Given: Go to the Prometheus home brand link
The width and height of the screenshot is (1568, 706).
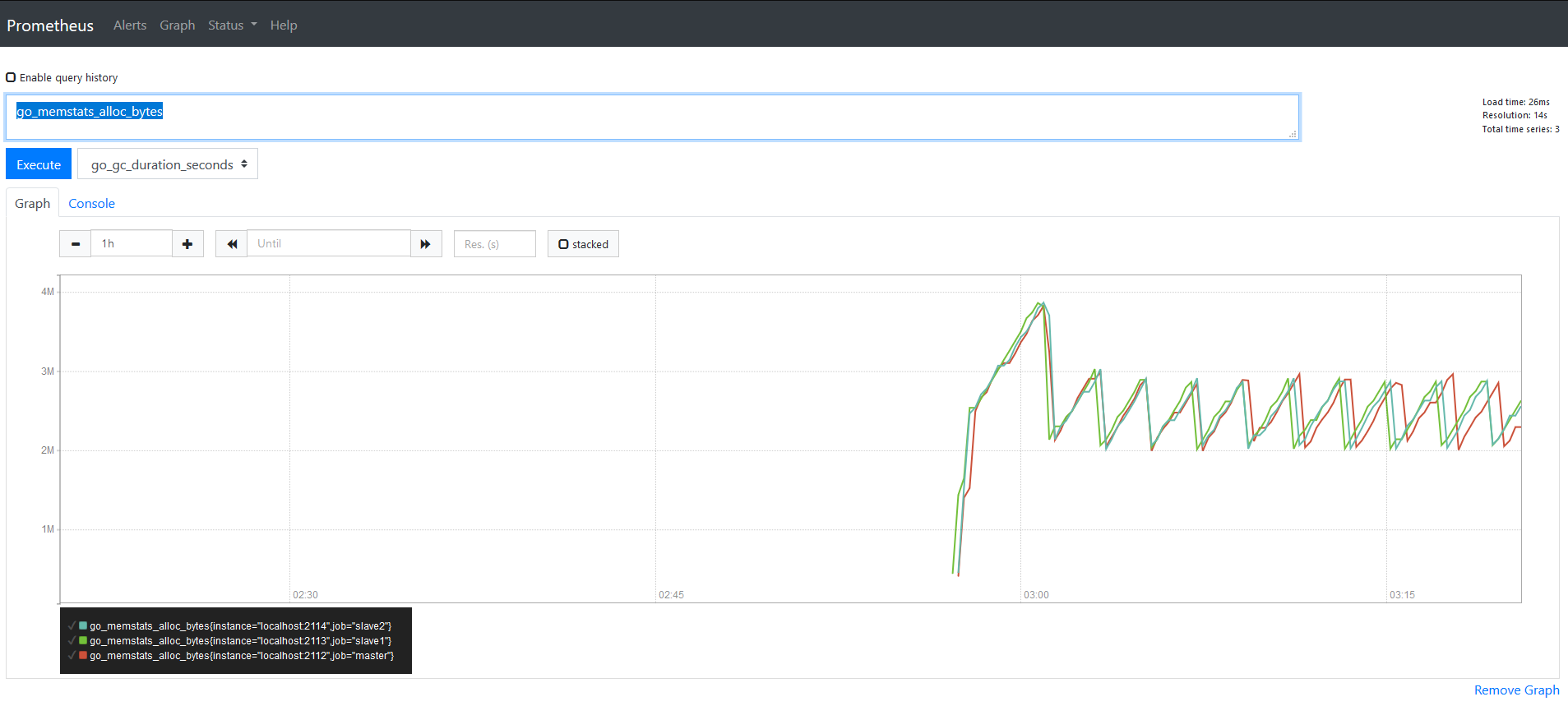Looking at the screenshot, I should pyautogui.click(x=50, y=25).
